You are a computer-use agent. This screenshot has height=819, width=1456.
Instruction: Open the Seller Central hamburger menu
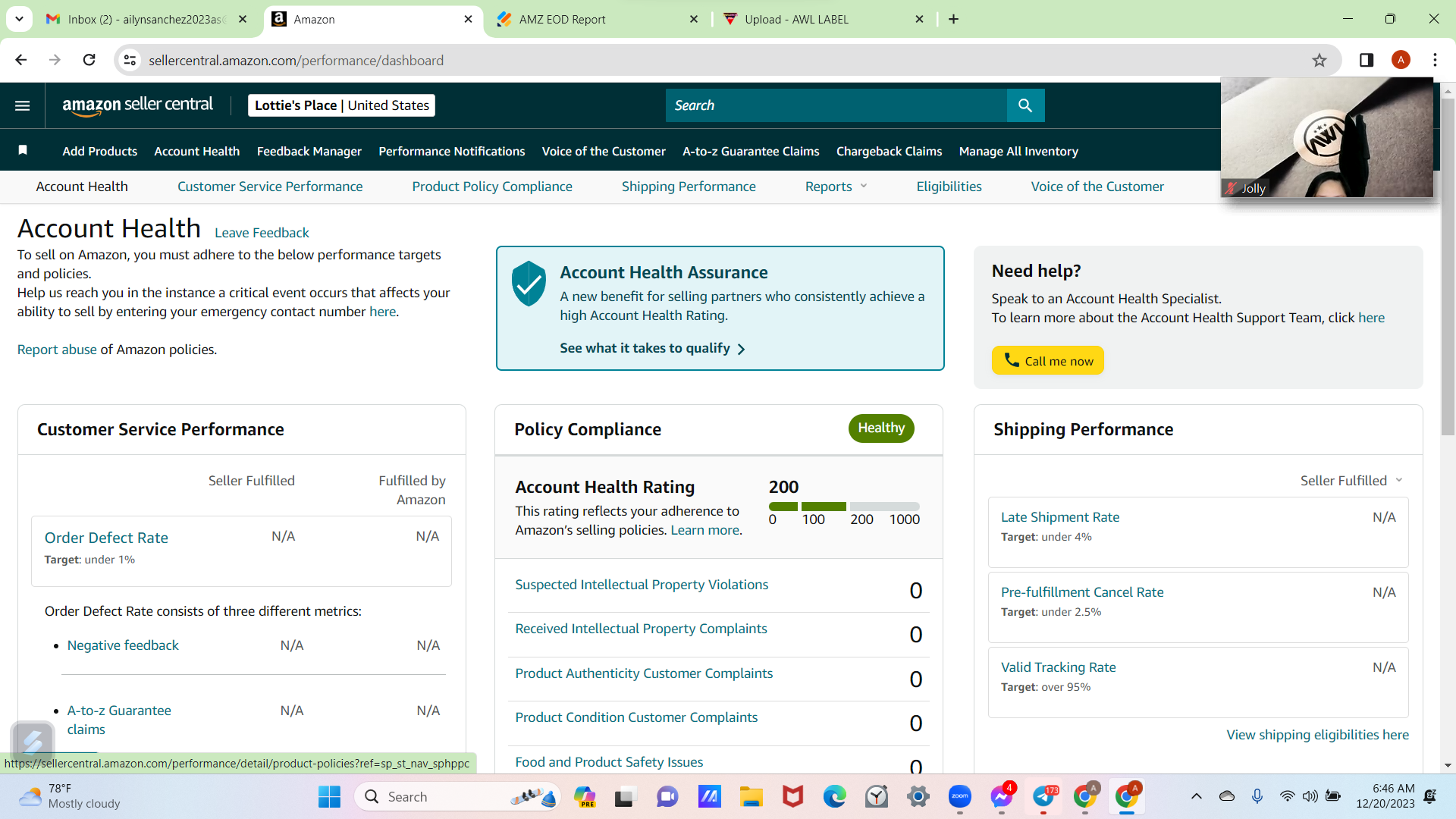[x=23, y=105]
